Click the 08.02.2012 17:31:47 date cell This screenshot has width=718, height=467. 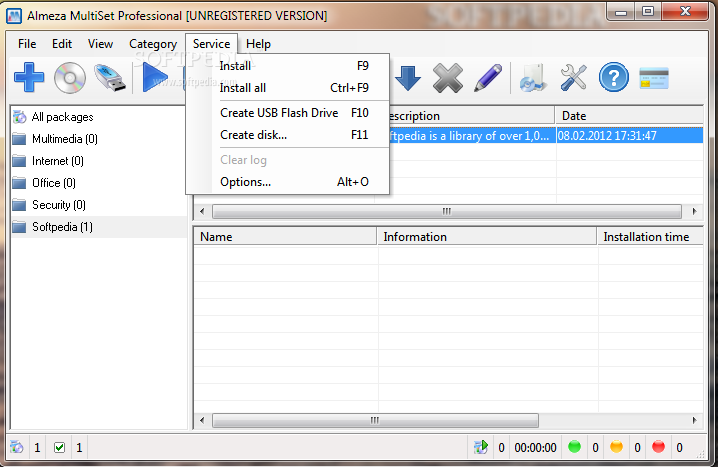(x=630, y=136)
